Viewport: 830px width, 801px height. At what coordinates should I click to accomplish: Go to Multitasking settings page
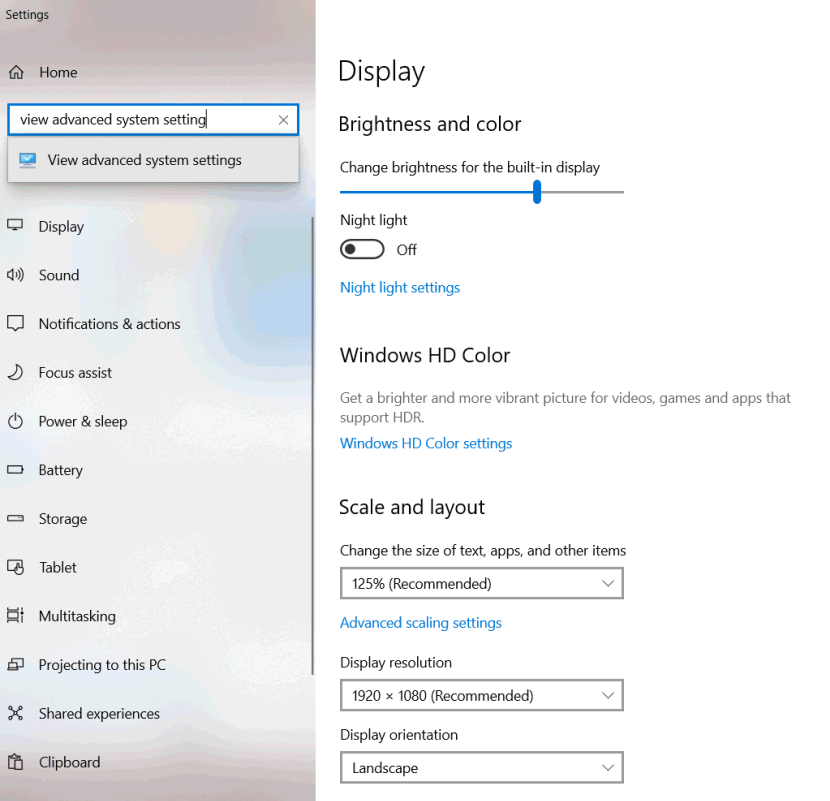(x=77, y=616)
